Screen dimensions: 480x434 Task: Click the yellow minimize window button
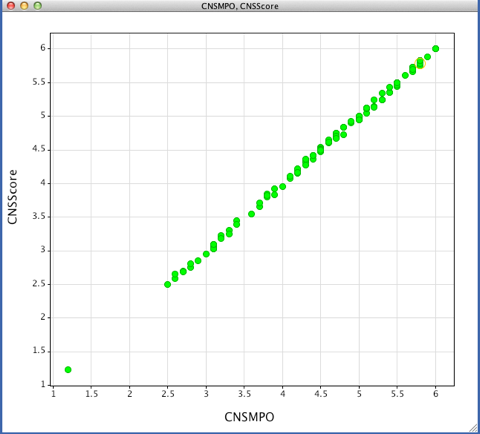24,6
